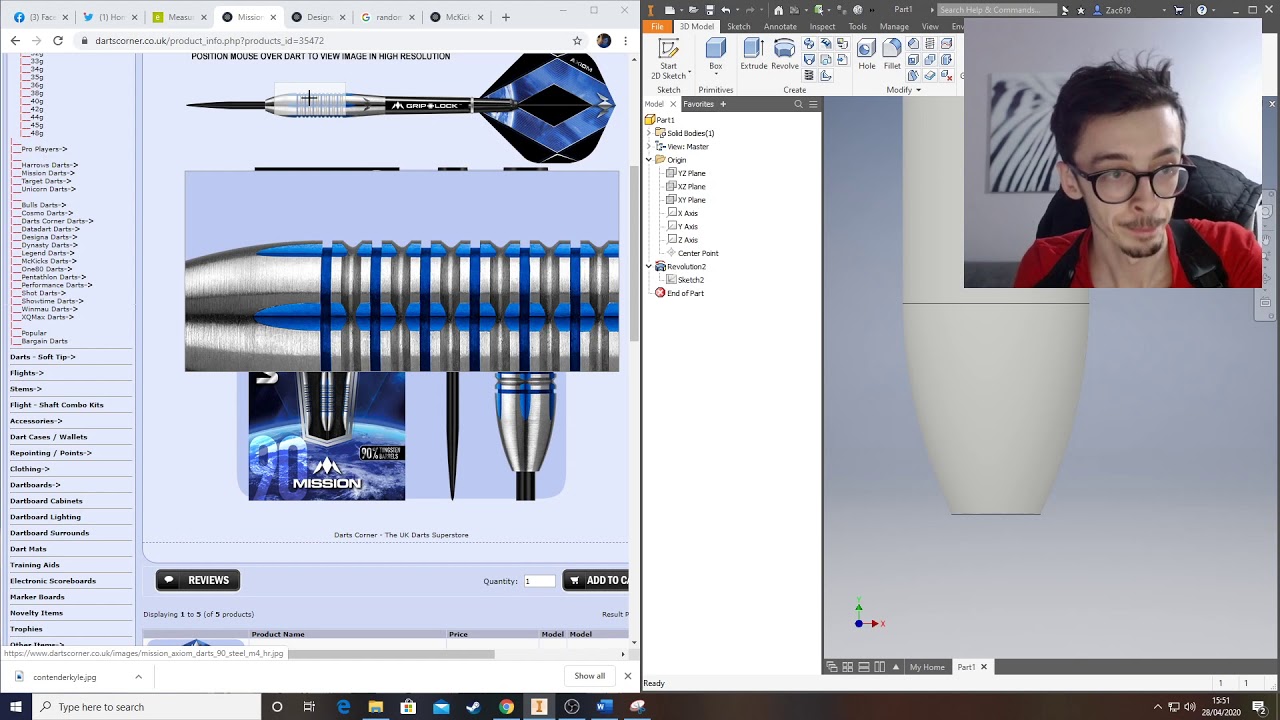
Task: Click the Inventor Save icon
Action: [709, 10]
